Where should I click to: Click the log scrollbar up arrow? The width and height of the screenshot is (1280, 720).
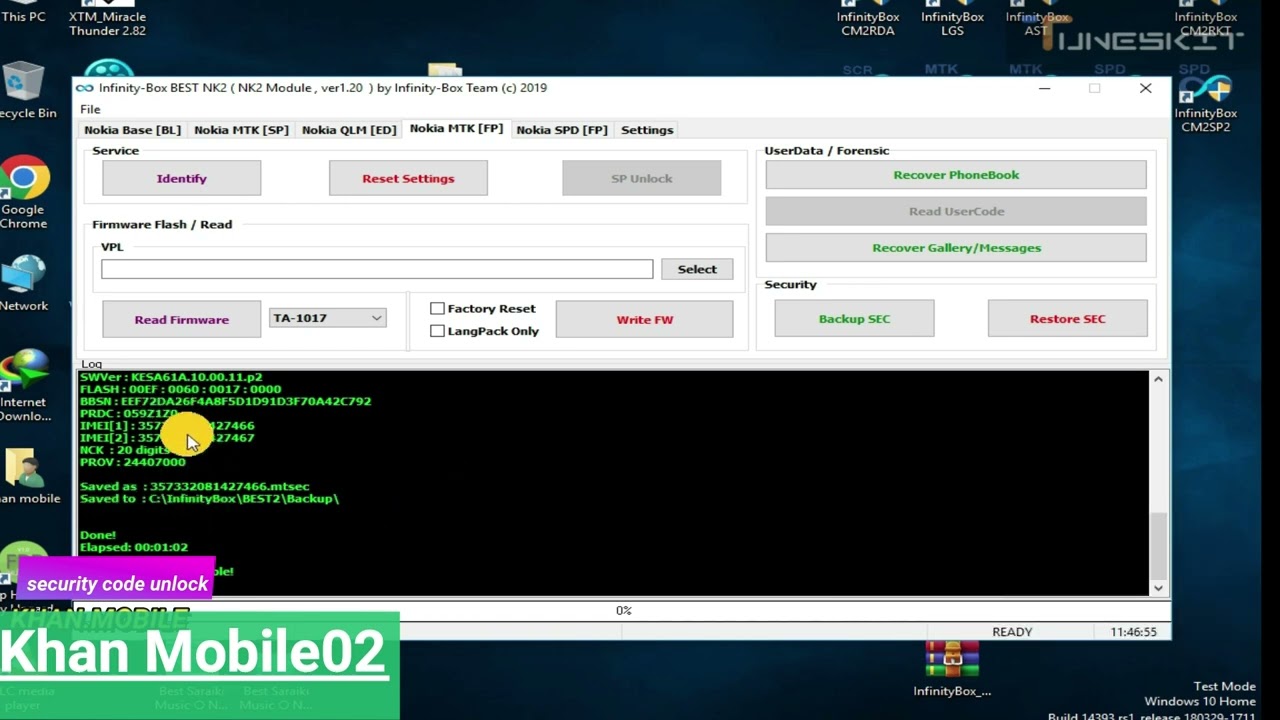click(1158, 379)
